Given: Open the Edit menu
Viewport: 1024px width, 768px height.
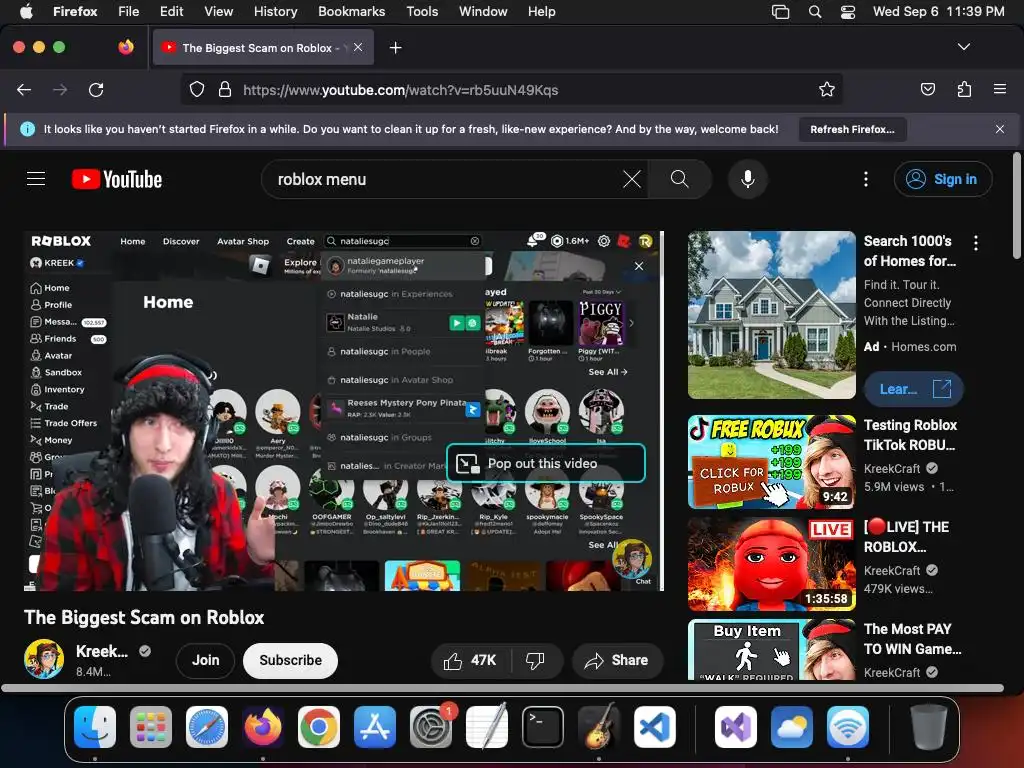Looking at the screenshot, I should coord(171,11).
